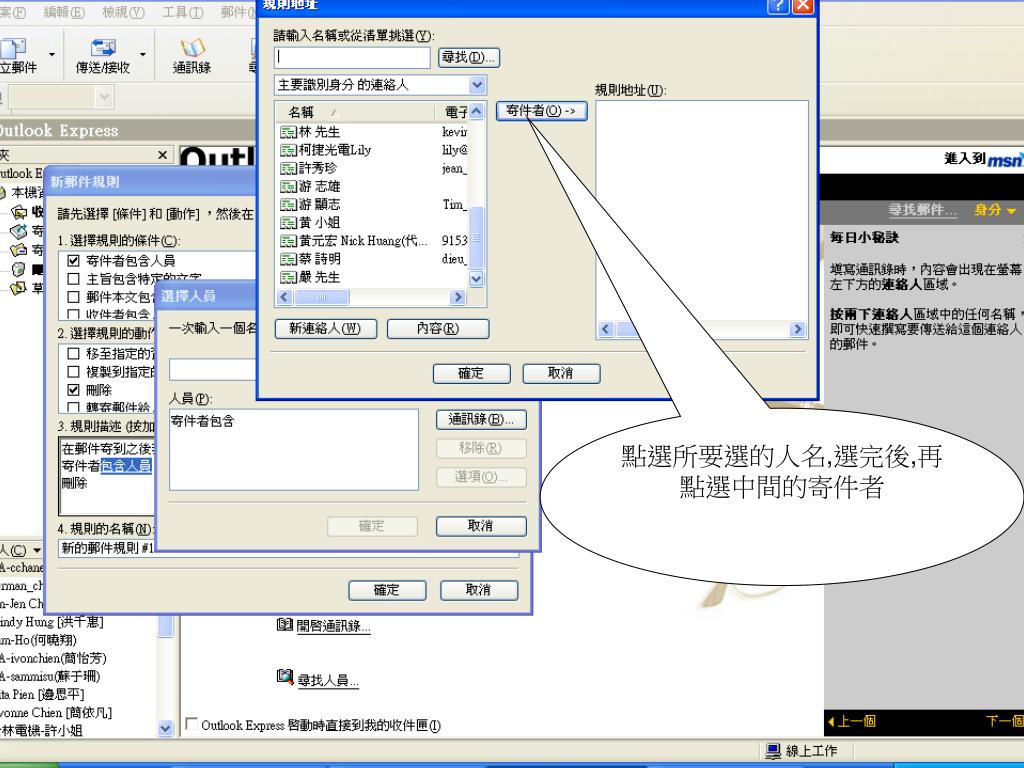This screenshot has height=768, width=1024.
Task: Uncheck the 刪除 action checkbox
Action: [74, 390]
